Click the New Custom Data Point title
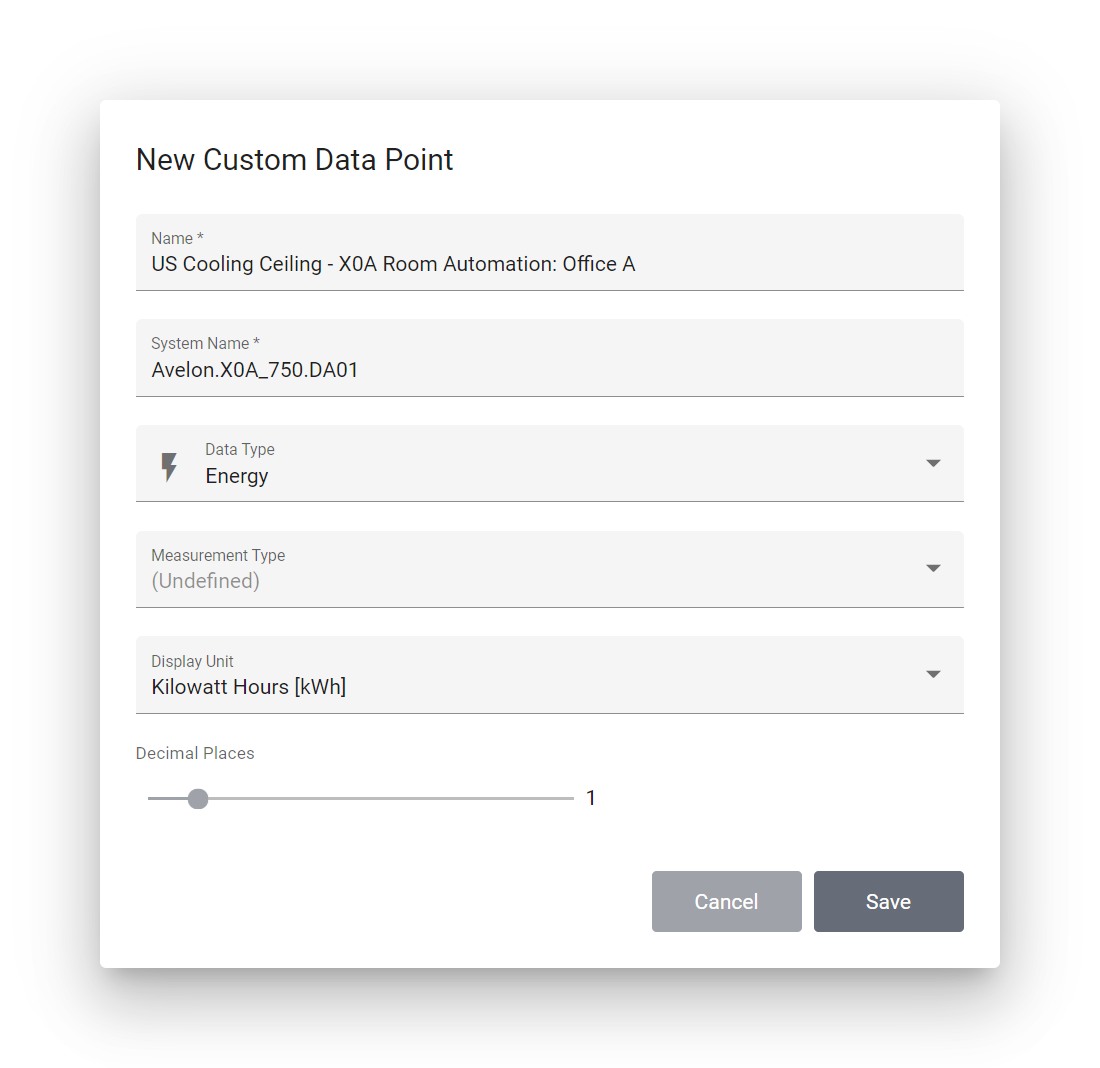 [294, 160]
